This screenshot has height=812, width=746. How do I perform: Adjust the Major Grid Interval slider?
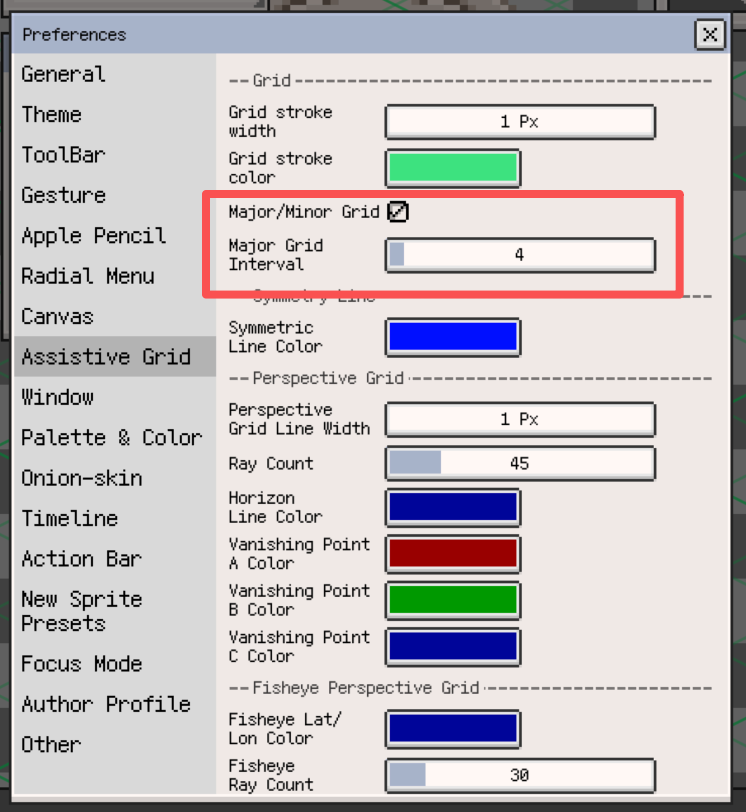(x=520, y=255)
